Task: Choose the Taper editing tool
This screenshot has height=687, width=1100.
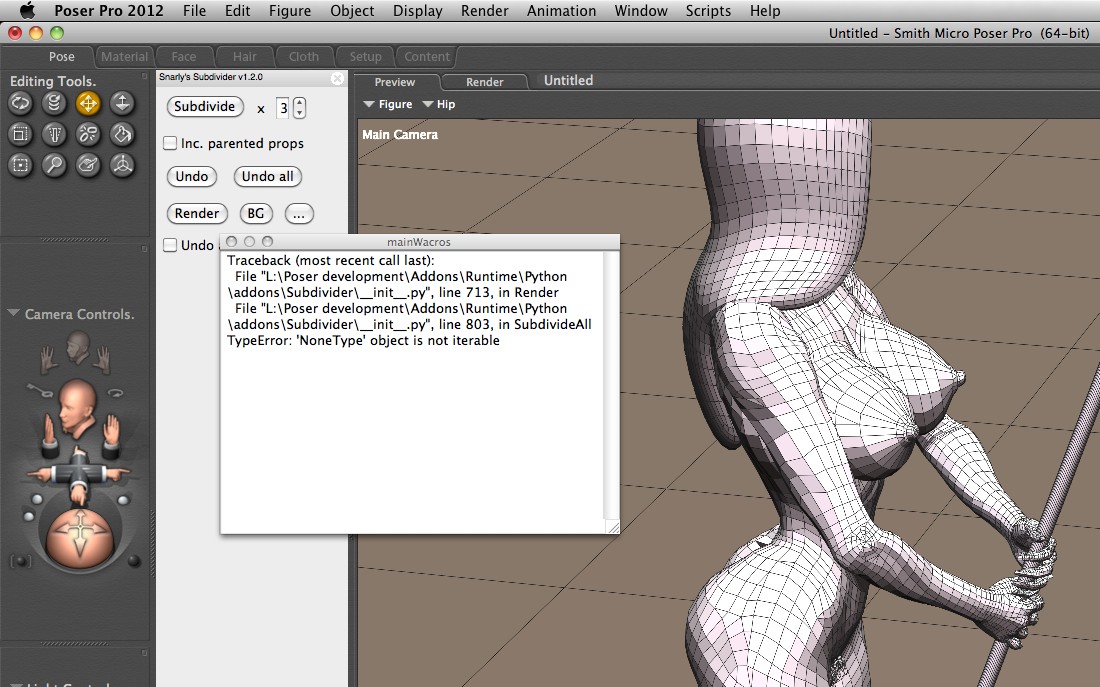Action: tap(54, 134)
